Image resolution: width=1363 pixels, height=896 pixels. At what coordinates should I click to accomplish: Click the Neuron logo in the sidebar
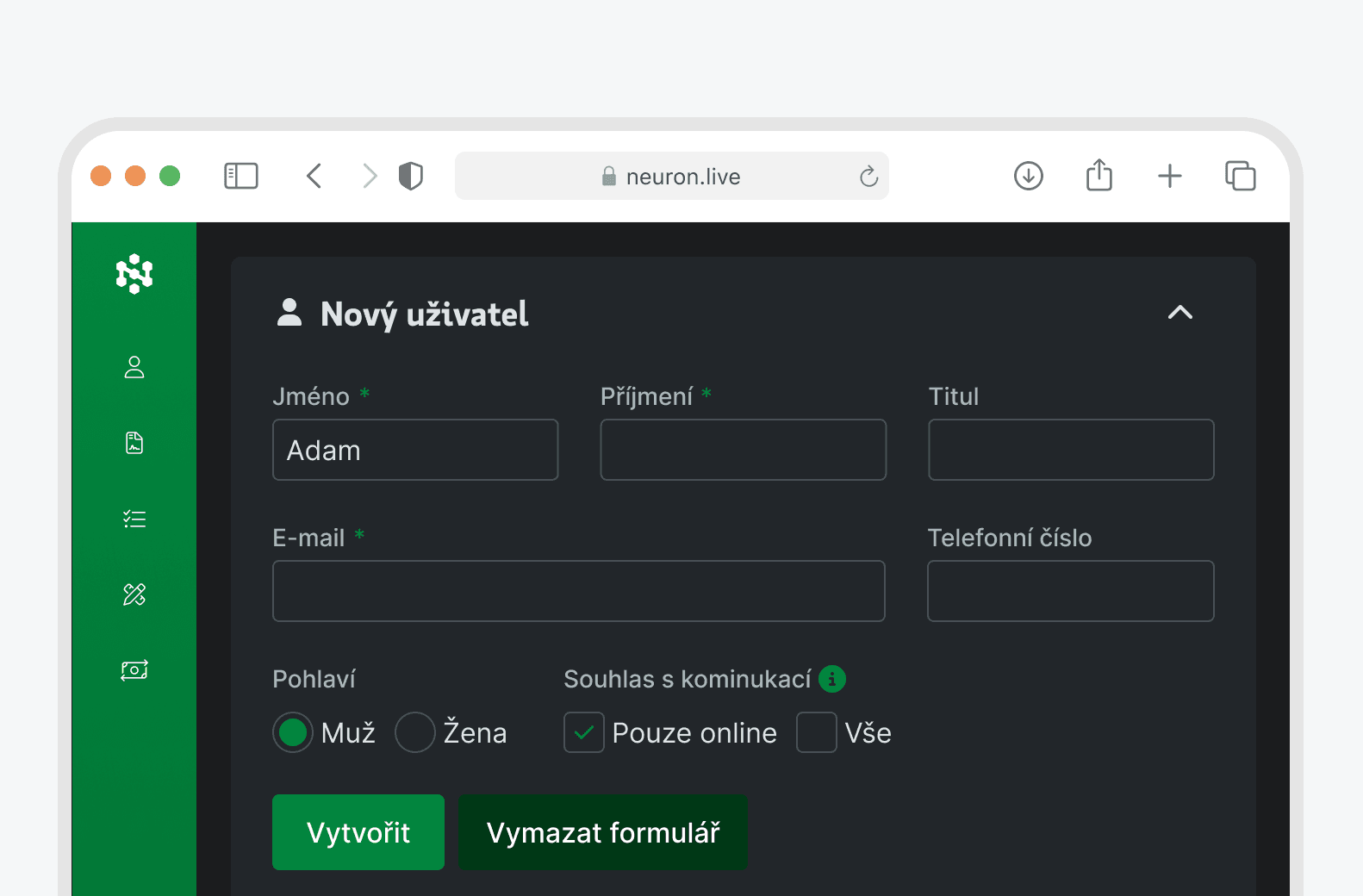[134, 274]
